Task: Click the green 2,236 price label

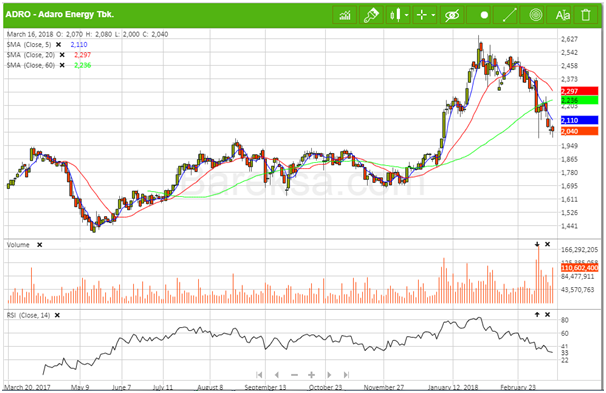Action: [x=579, y=100]
